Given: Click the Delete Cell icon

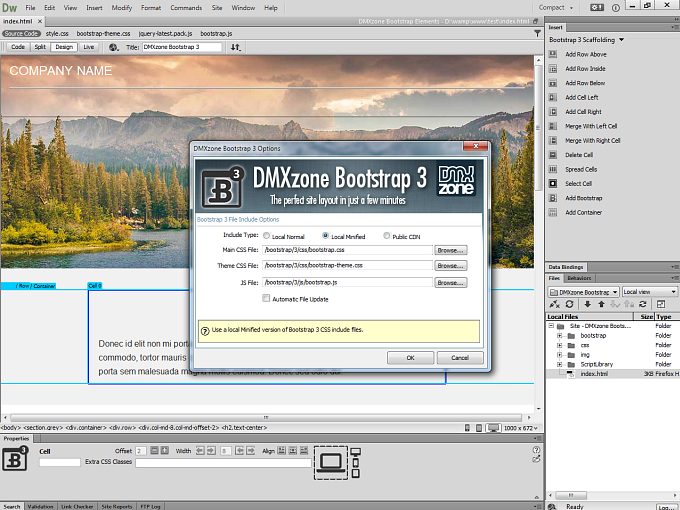Looking at the screenshot, I should 553,155.
